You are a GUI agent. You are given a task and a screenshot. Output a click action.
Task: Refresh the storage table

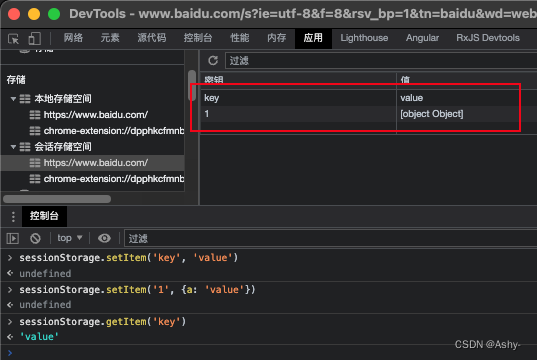(x=213, y=61)
